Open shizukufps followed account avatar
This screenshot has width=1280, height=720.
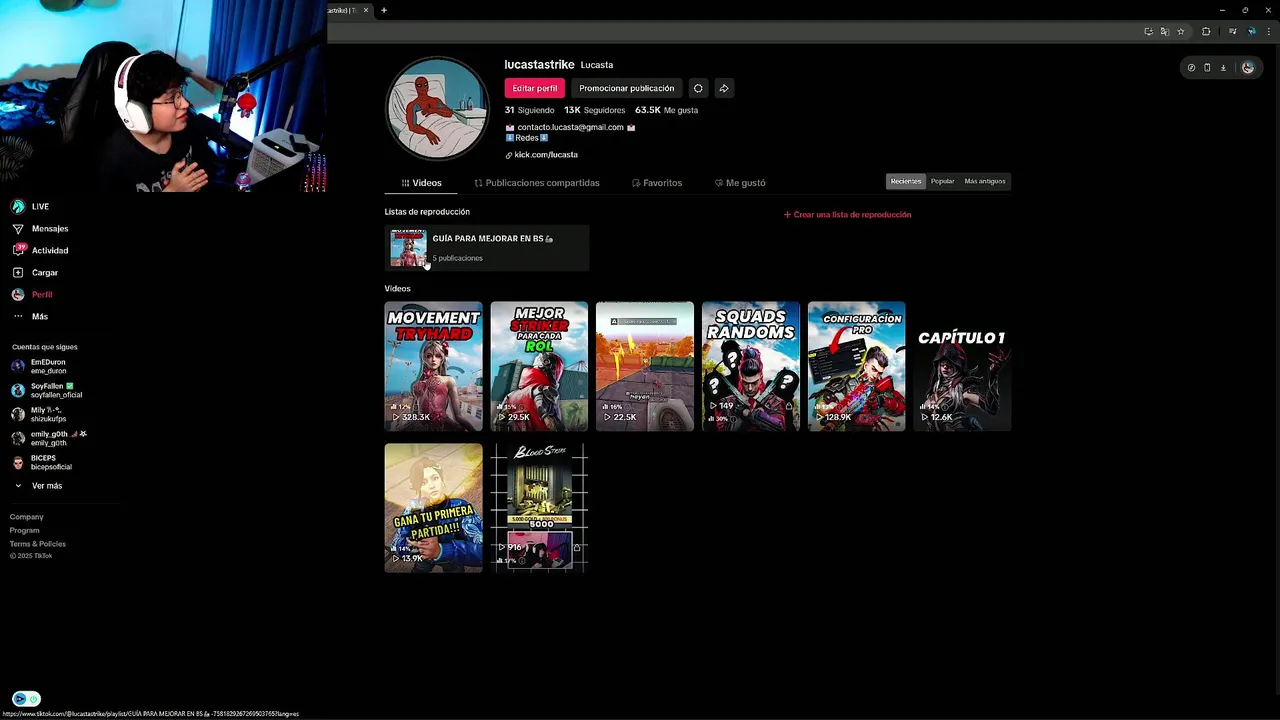[18, 414]
